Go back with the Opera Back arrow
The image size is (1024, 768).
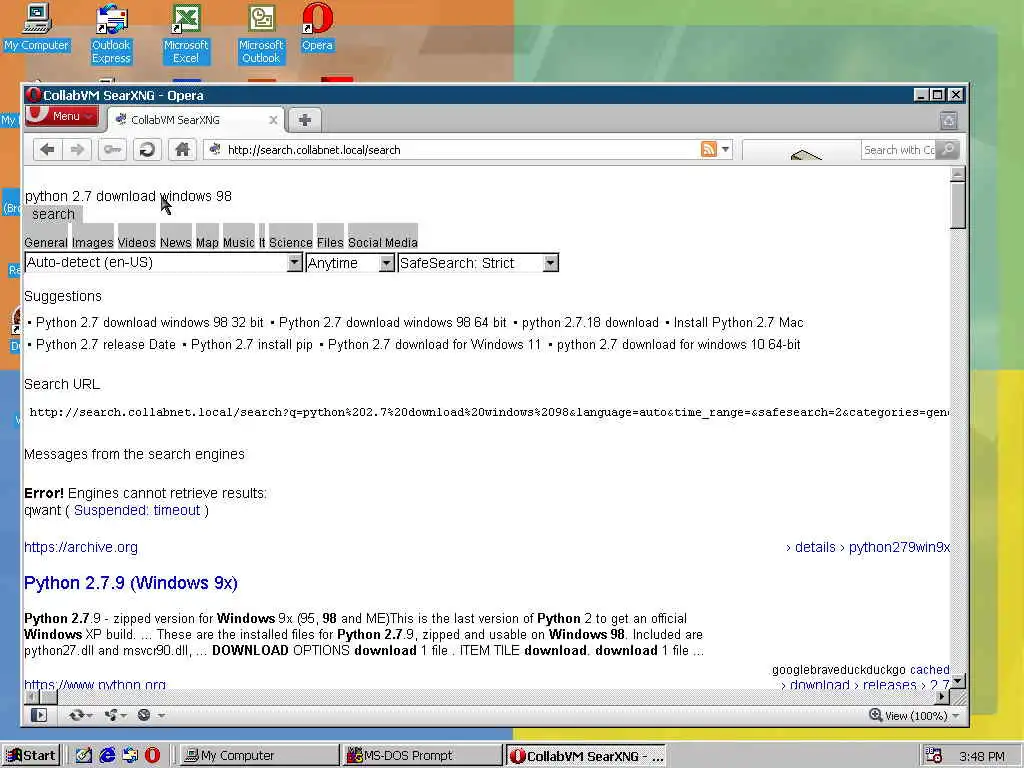coord(48,150)
